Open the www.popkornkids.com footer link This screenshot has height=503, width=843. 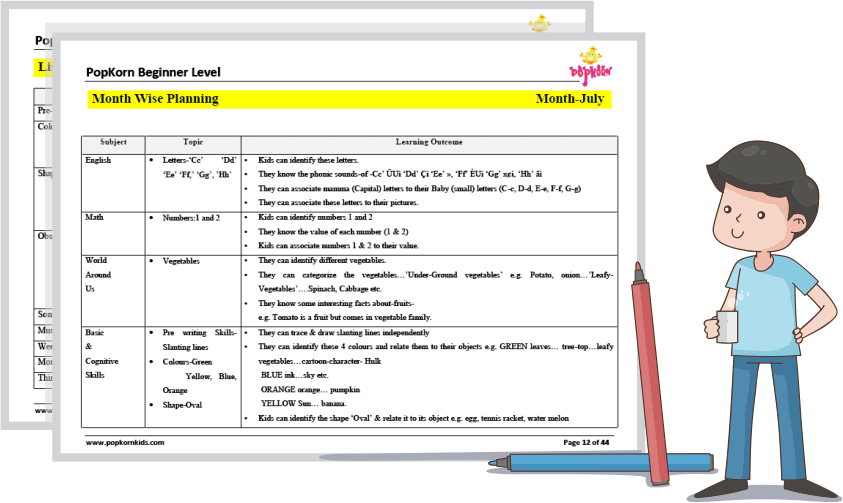[125, 443]
